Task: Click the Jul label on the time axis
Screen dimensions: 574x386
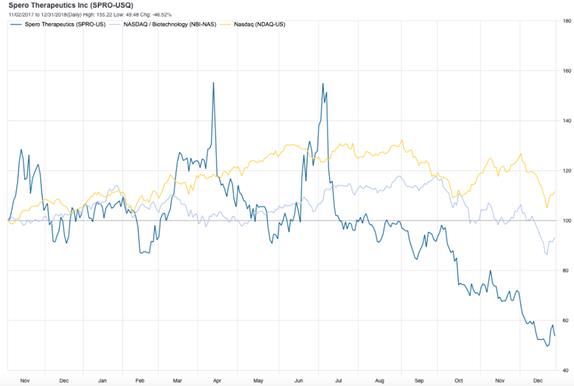Action: click(x=338, y=381)
